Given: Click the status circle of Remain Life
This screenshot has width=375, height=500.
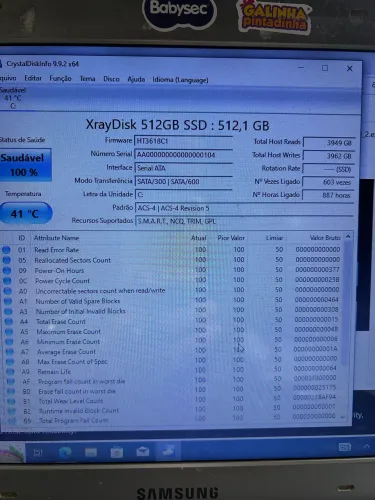Looking at the screenshot, I should pos(10,371).
